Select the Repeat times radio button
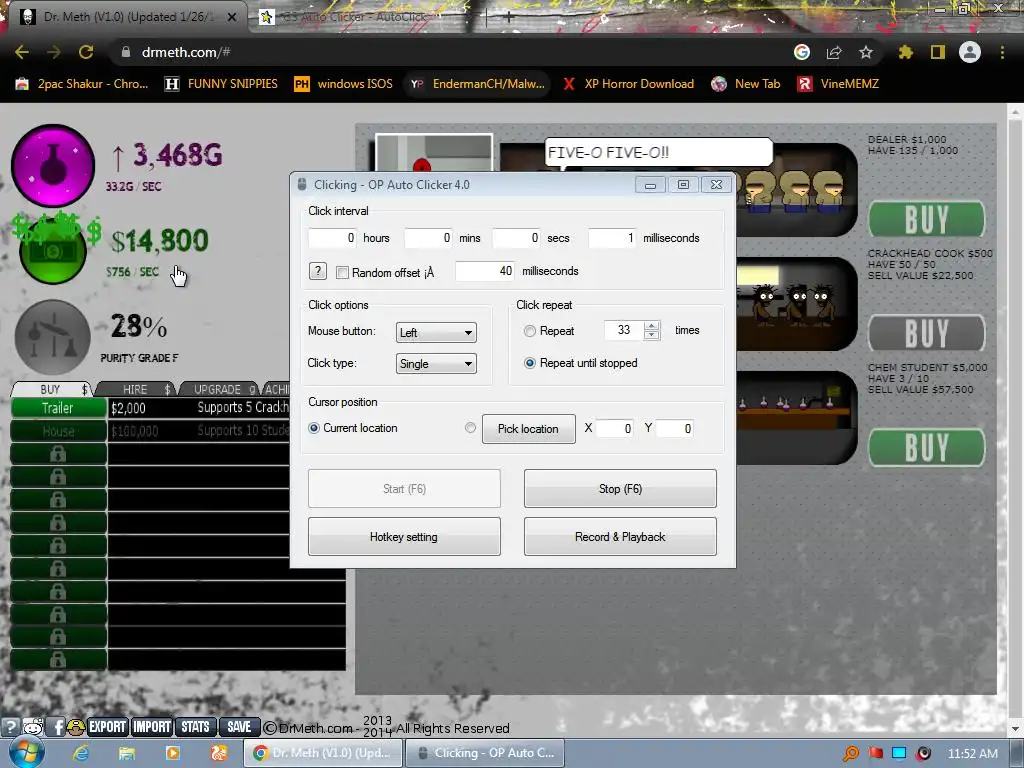1024x768 pixels. click(530, 331)
